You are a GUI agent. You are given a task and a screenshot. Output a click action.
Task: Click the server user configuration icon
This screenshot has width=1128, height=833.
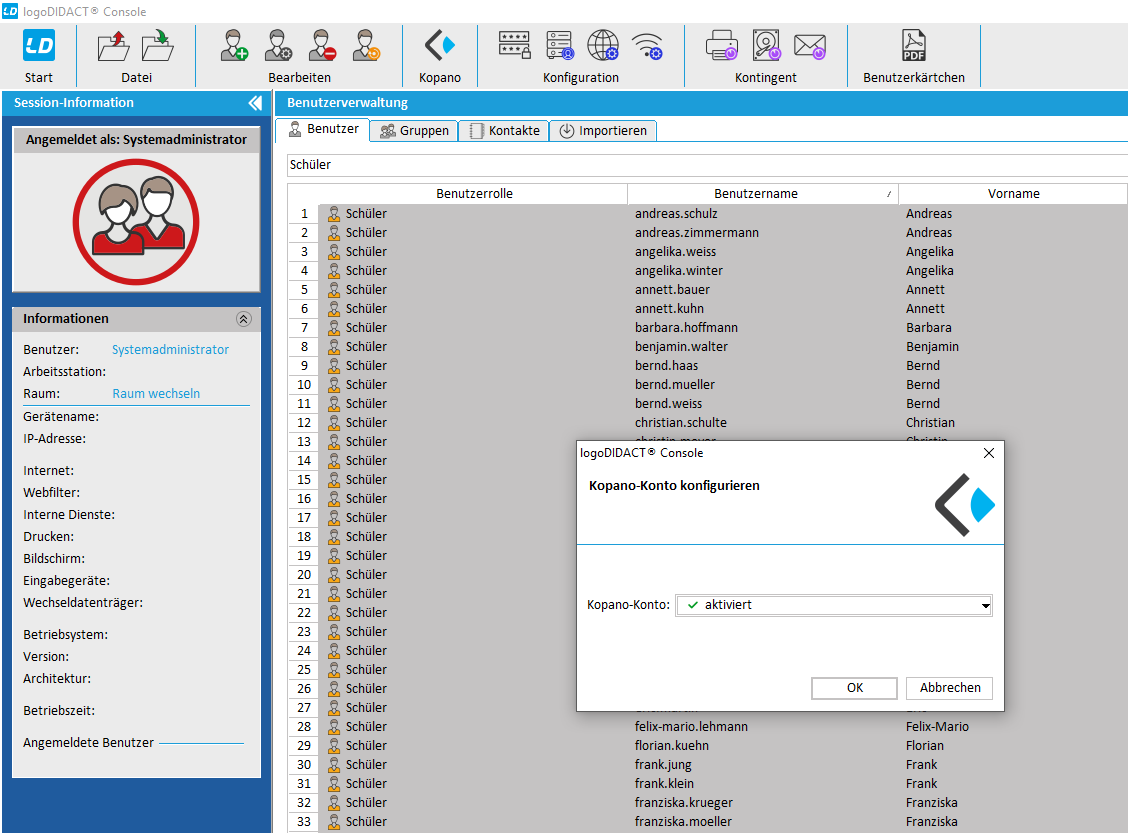coord(559,45)
